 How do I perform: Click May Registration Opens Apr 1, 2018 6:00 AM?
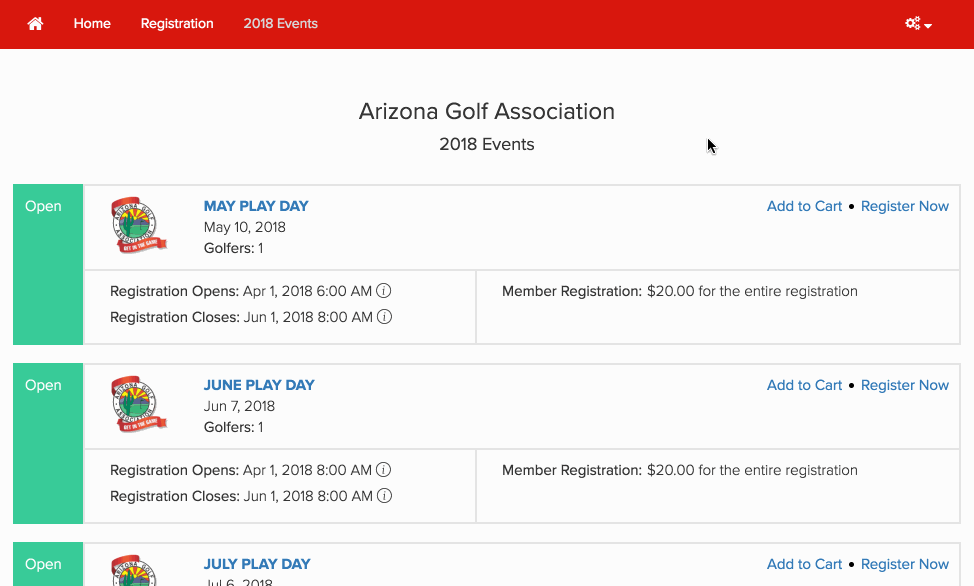[x=241, y=291]
